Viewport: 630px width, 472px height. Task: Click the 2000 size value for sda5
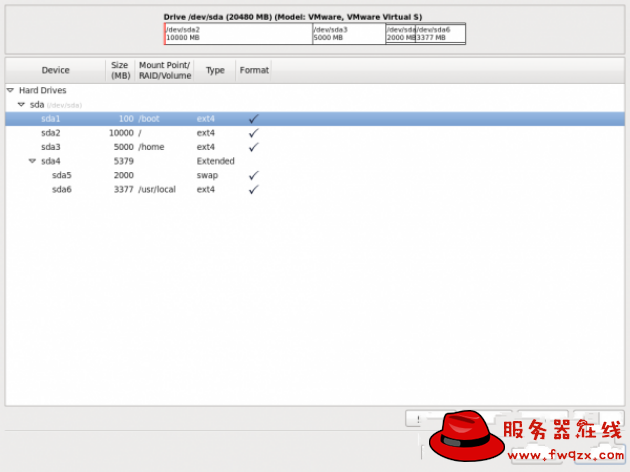point(123,175)
